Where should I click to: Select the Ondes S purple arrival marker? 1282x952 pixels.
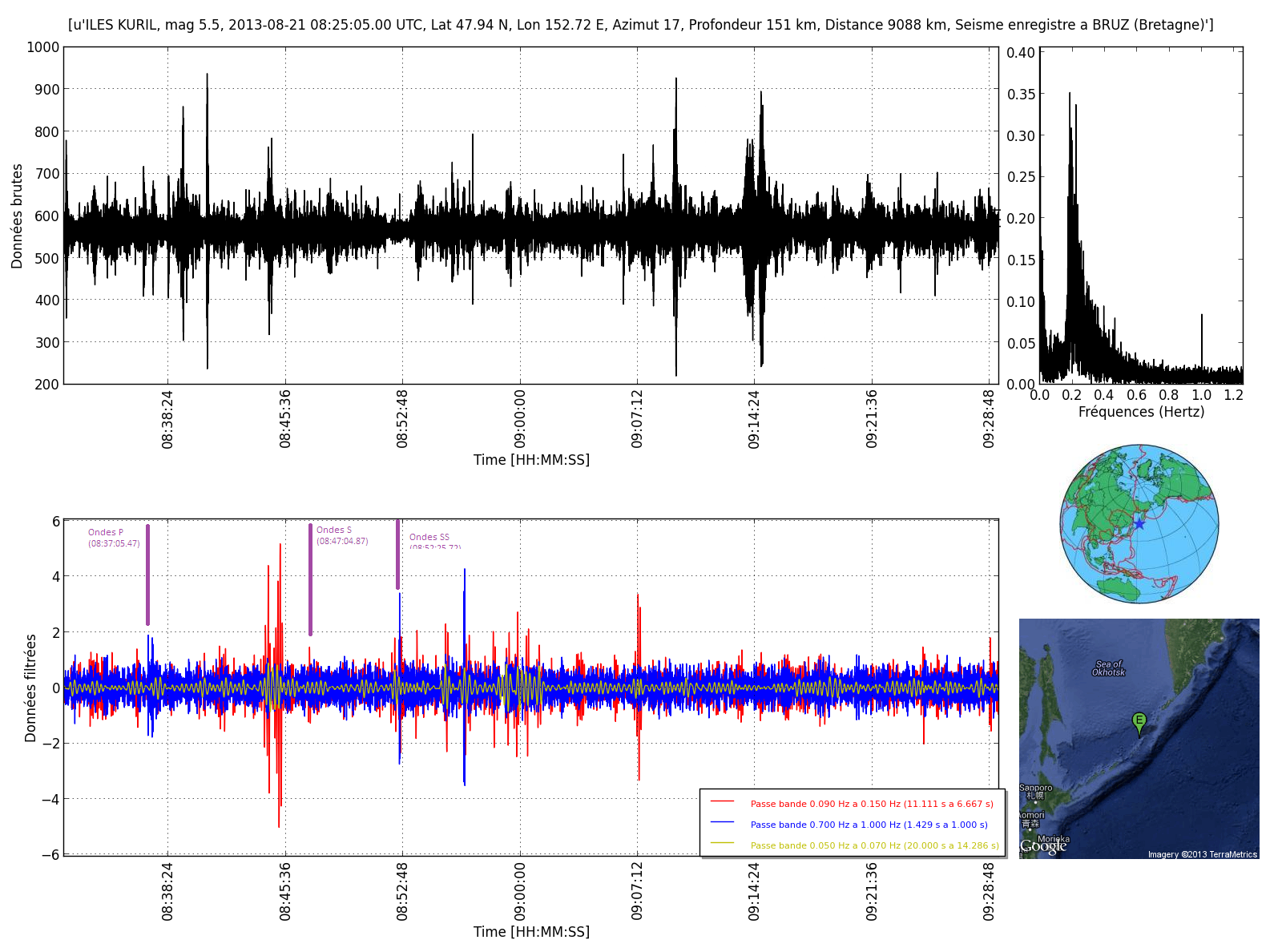point(311,579)
